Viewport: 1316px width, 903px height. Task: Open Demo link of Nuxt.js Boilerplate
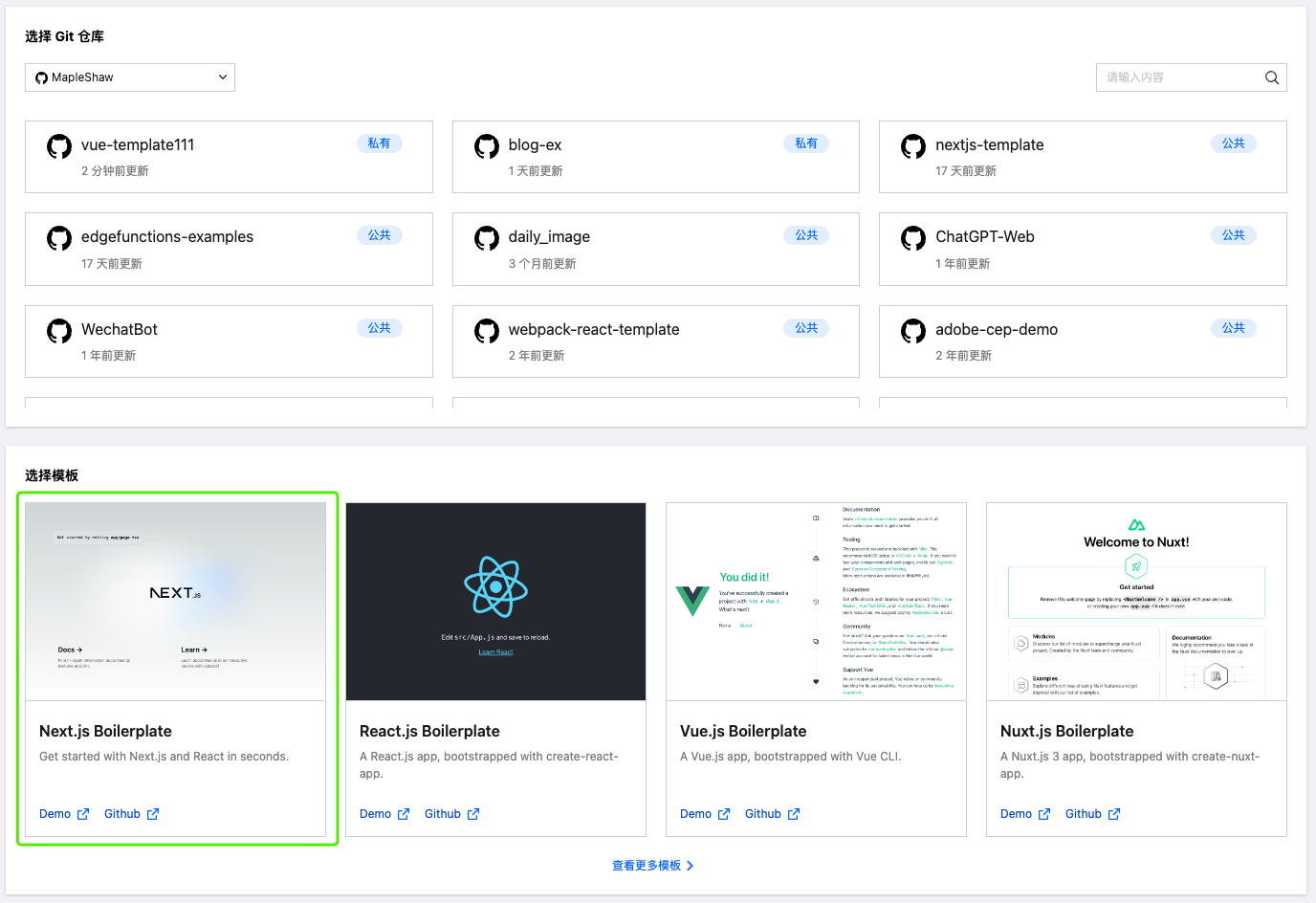1016,814
